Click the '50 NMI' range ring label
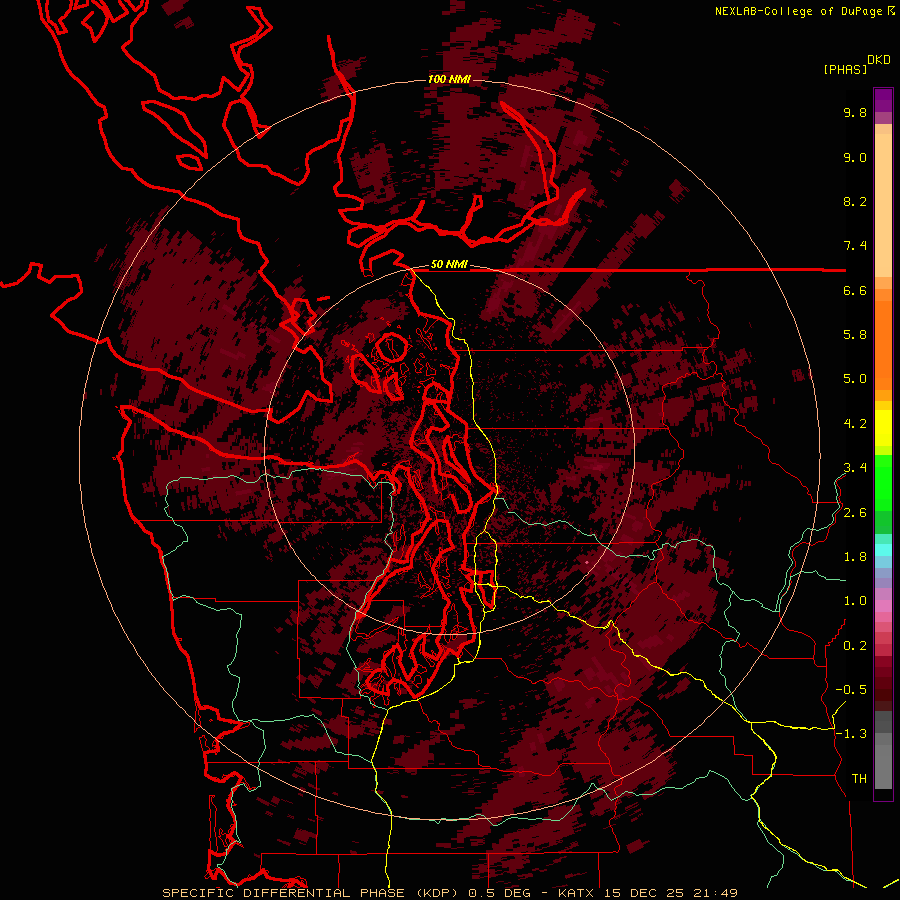 click(449, 265)
